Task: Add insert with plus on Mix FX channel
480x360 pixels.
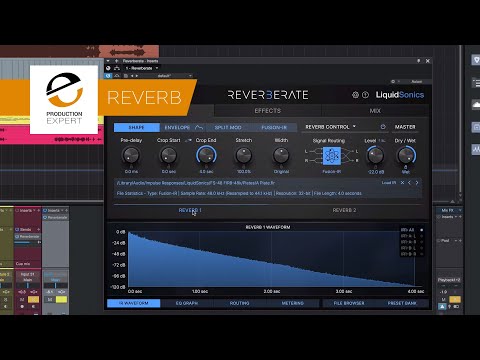Action: [x=461, y=217]
